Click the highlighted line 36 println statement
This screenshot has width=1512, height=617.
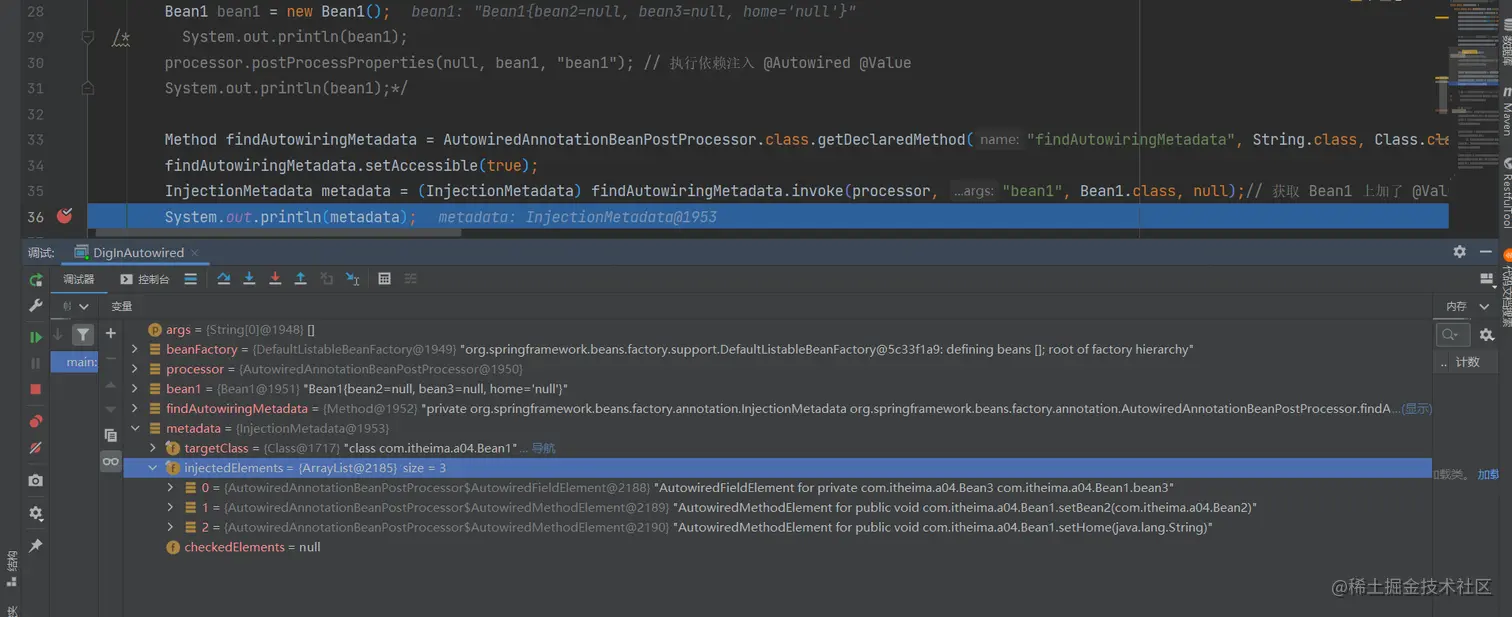pos(290,217)
